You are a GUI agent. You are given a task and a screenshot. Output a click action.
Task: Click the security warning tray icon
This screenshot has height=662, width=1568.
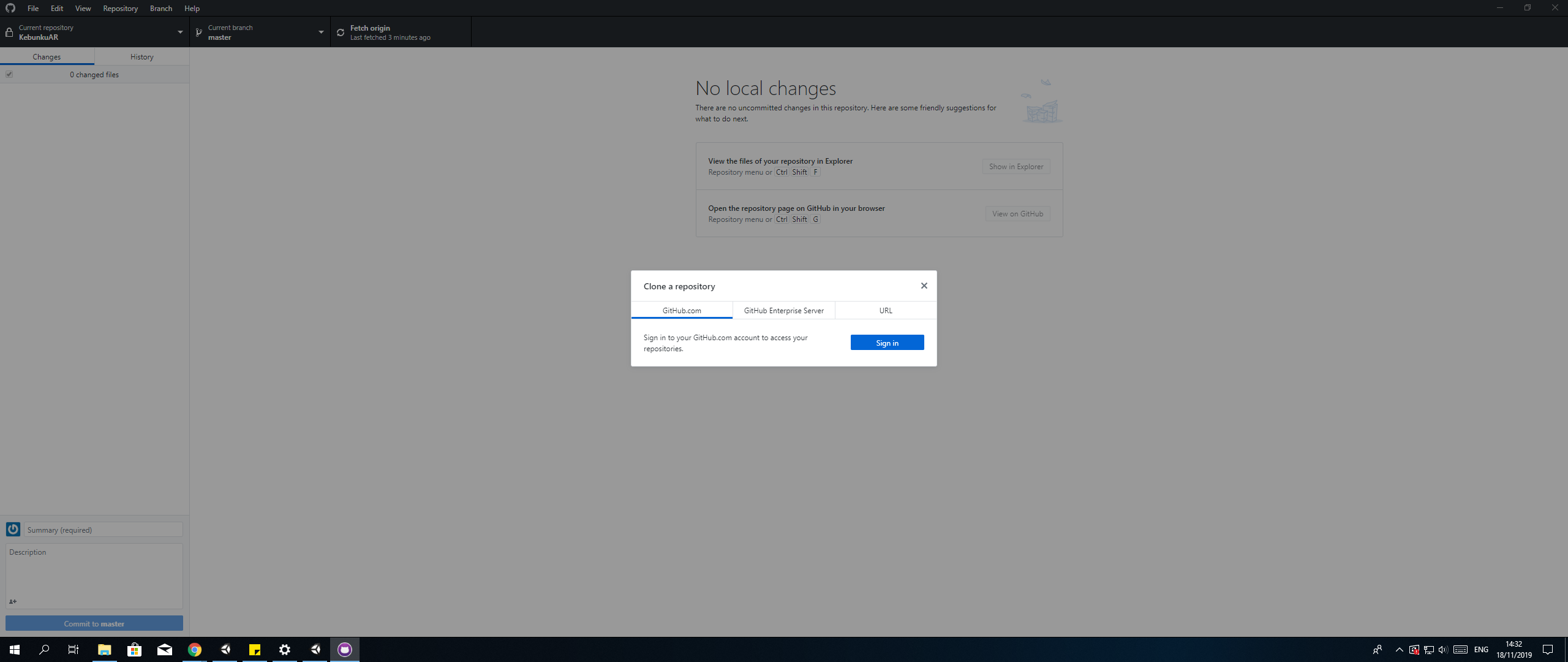click(x=1414, y=650)
